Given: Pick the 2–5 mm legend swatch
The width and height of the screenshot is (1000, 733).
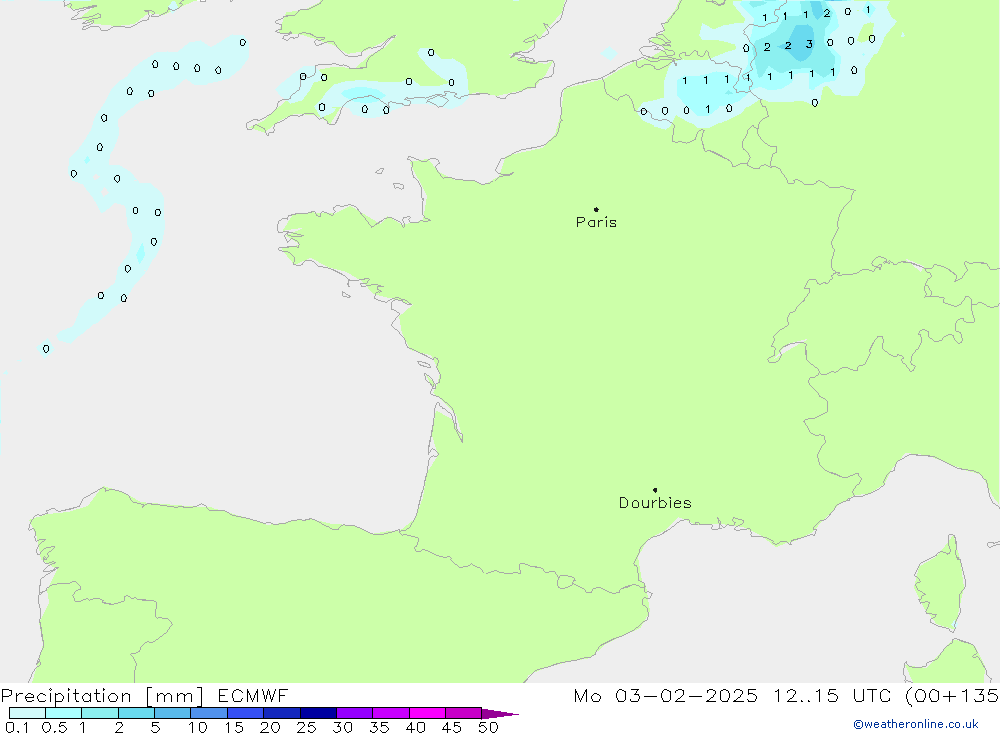Looking at the screenshot, I should pyautogui.click(x=136, y=713).
